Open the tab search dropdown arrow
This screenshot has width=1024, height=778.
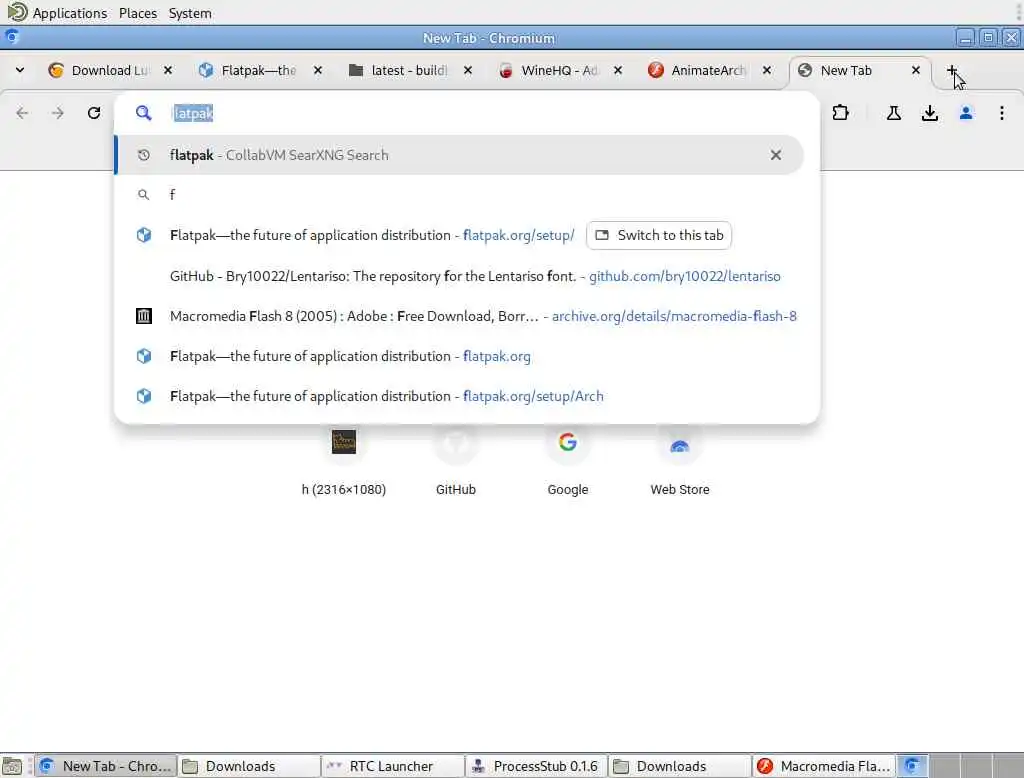[x=20, y=70]
